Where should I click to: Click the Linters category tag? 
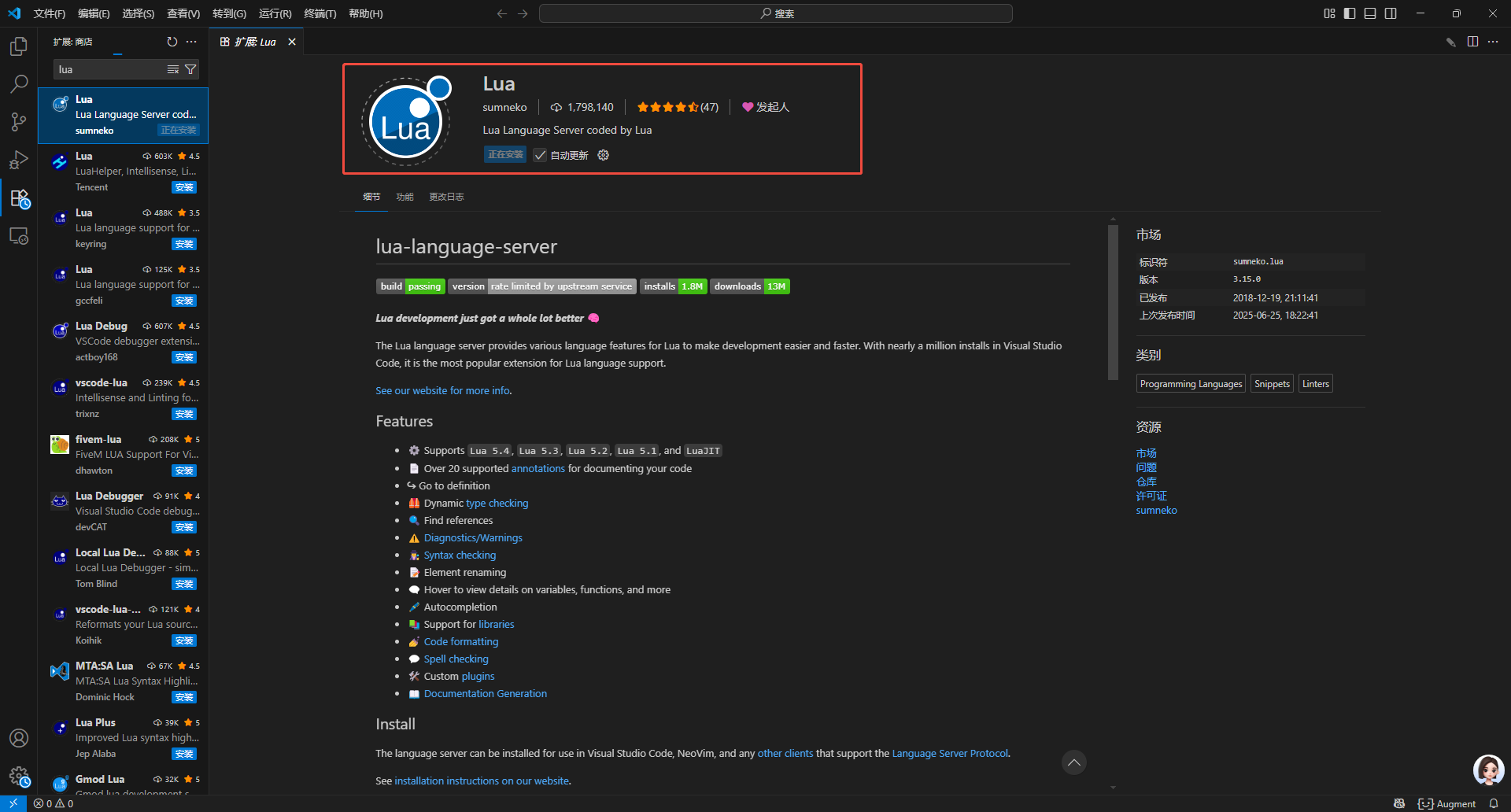[x=1315, y=384]
